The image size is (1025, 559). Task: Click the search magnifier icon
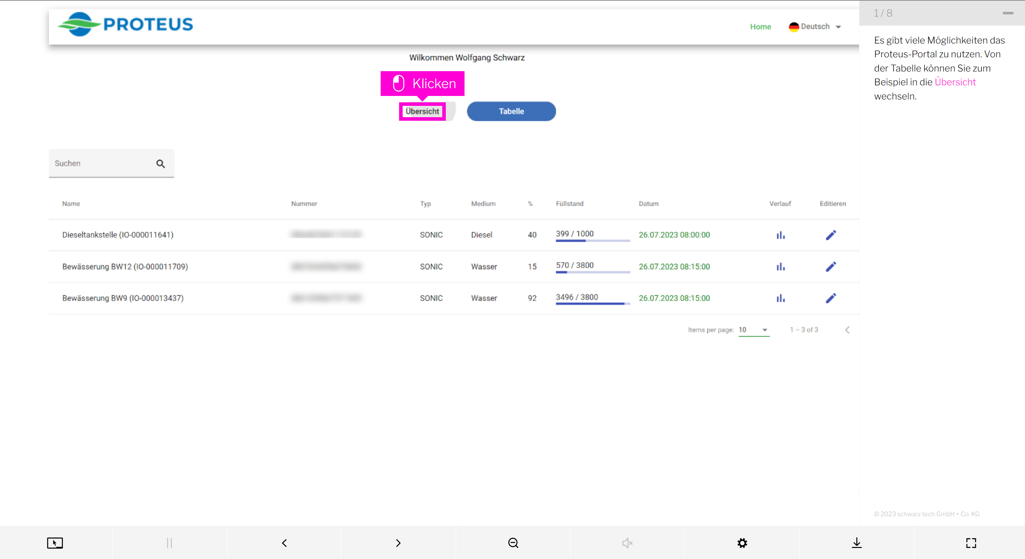pyautogui.click(x=160, y=164)
